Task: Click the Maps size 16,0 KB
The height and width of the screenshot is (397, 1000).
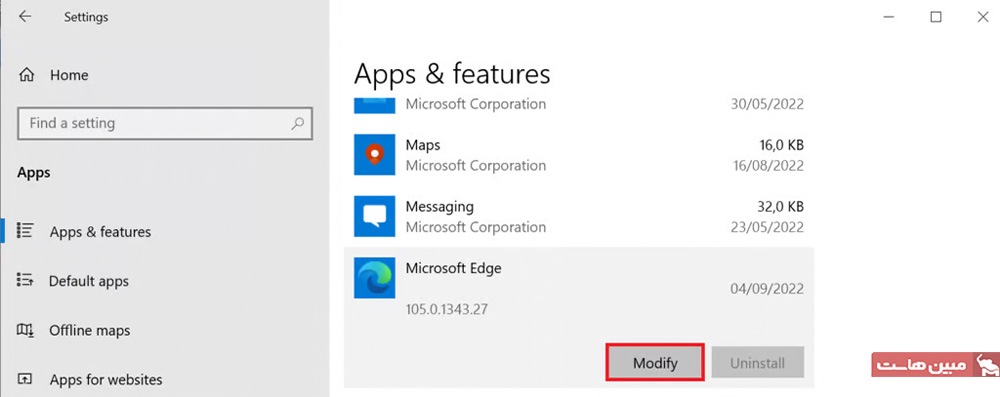Action: tap(781, 146)
